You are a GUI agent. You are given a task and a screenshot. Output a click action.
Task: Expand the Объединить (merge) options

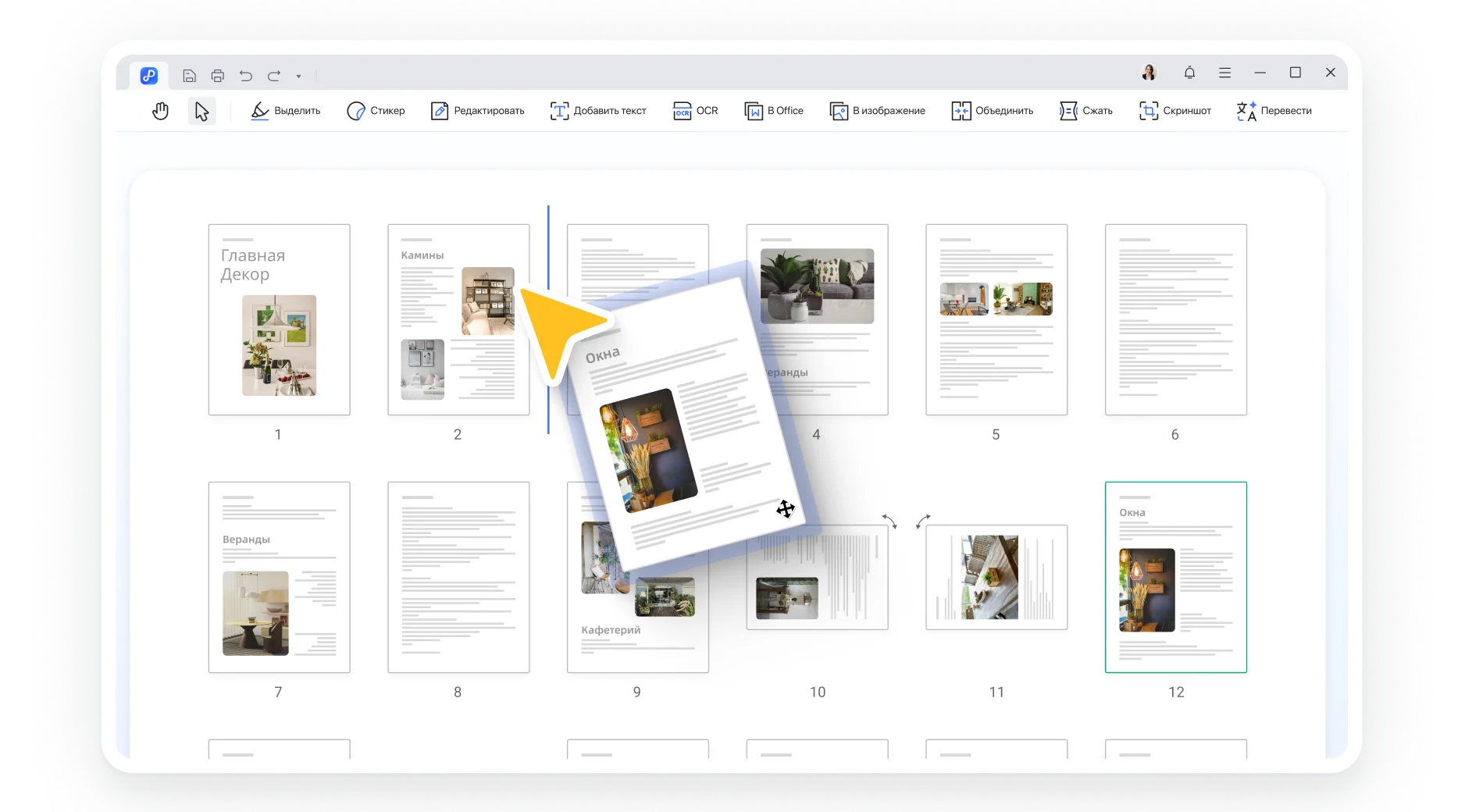pyautogui.click(x=992, y=111)
